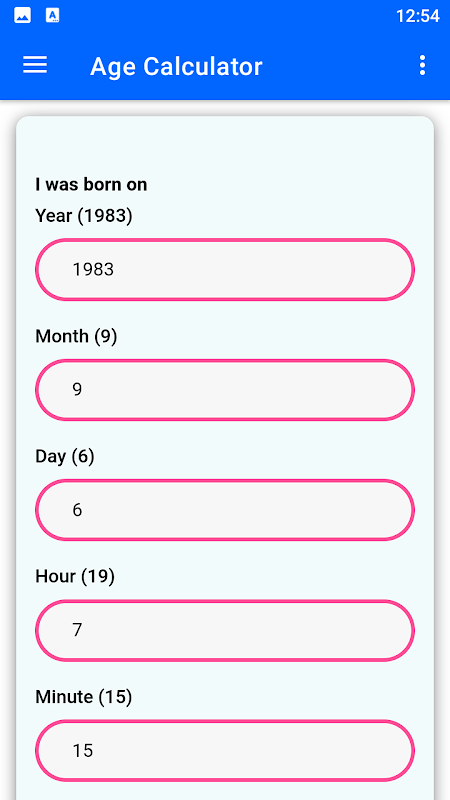The width and height of the screenshot is (450, 800).
Task: Tap the blue app bar between title and overflow
Action: [x=337, y=66]
